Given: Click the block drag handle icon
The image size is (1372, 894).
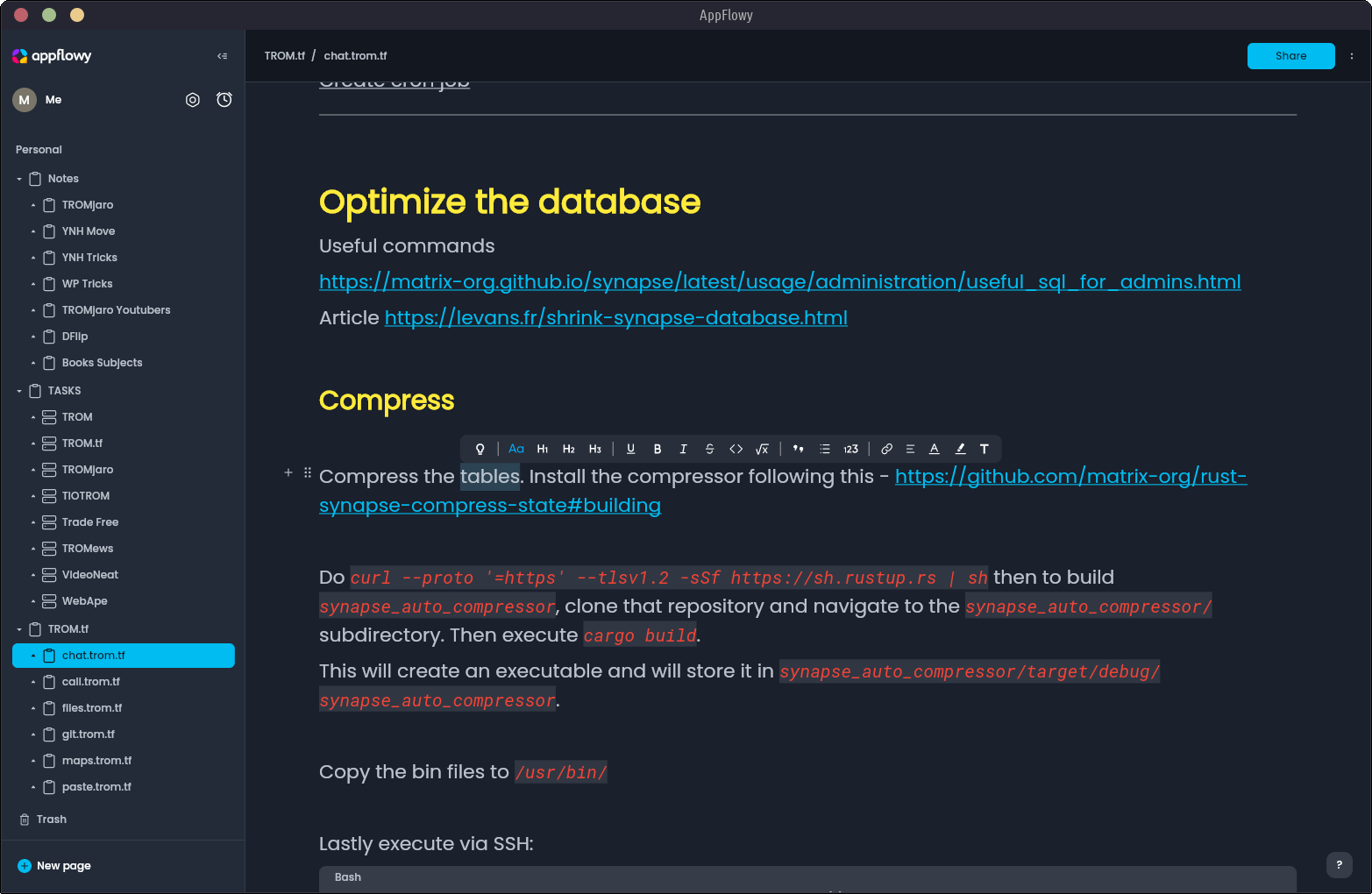Looking at the screenshot, I should pos(308,472).
